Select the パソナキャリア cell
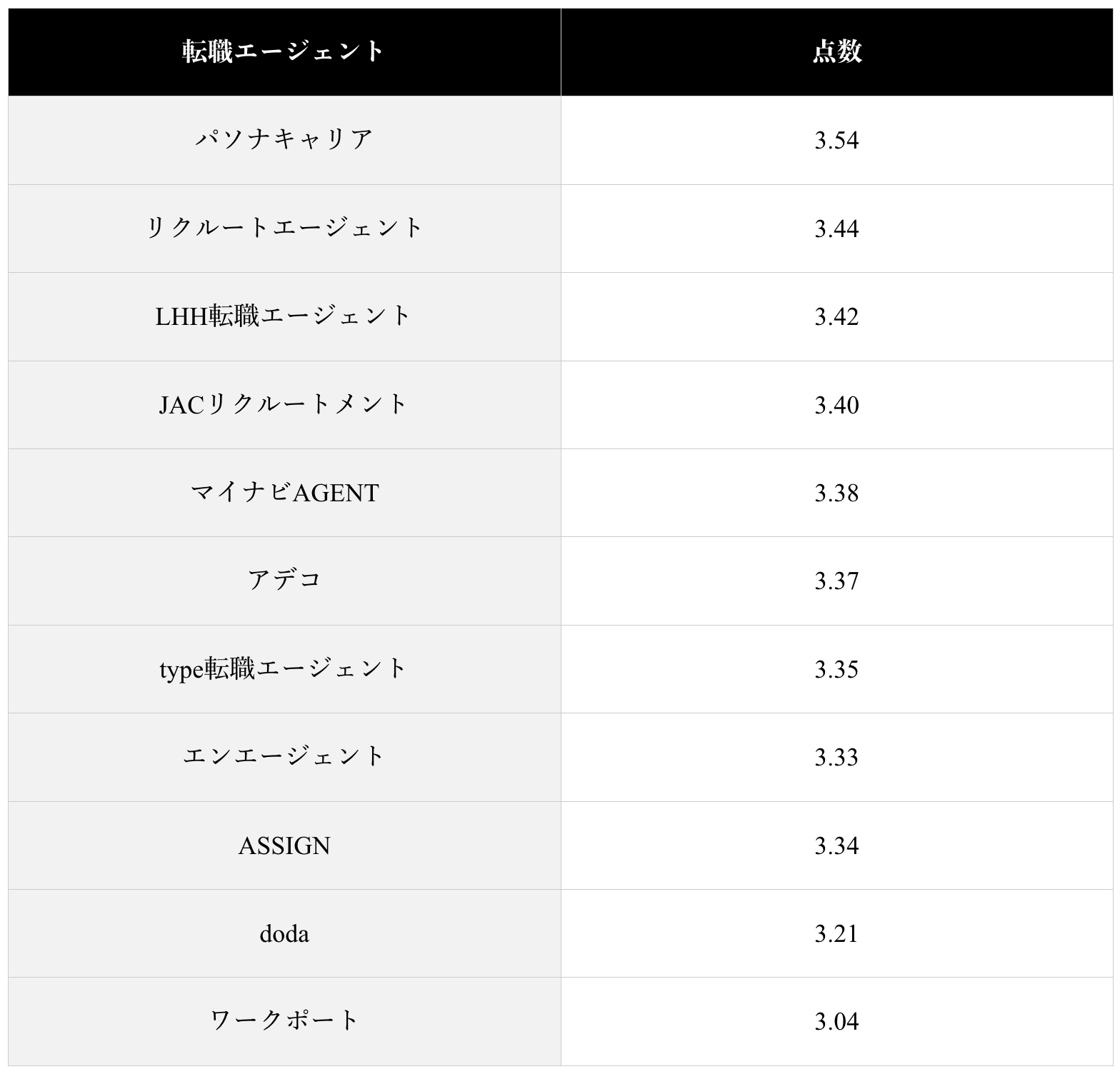The width and height of the screenshot is (1120, 1074). tap(284, 139)
